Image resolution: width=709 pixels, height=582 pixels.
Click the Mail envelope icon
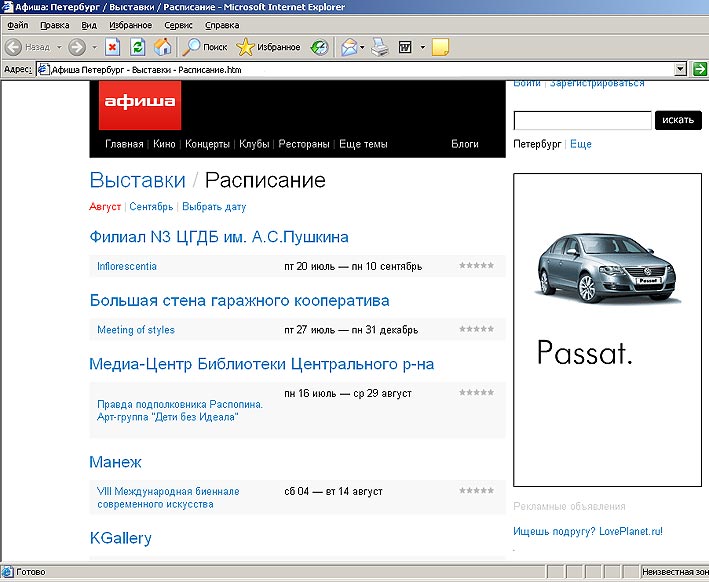349,47
